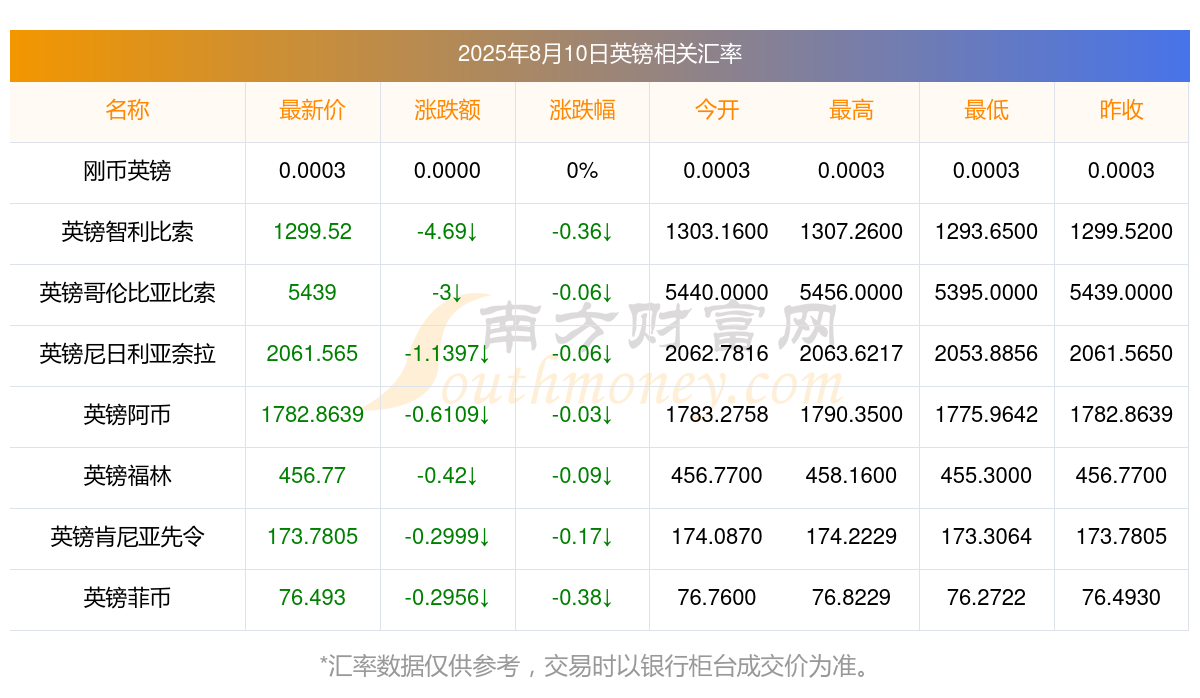This screenshot has height=698, width=1200.
Task: Select the 英镑福林 row name
Action: click(x=127, y=476)
